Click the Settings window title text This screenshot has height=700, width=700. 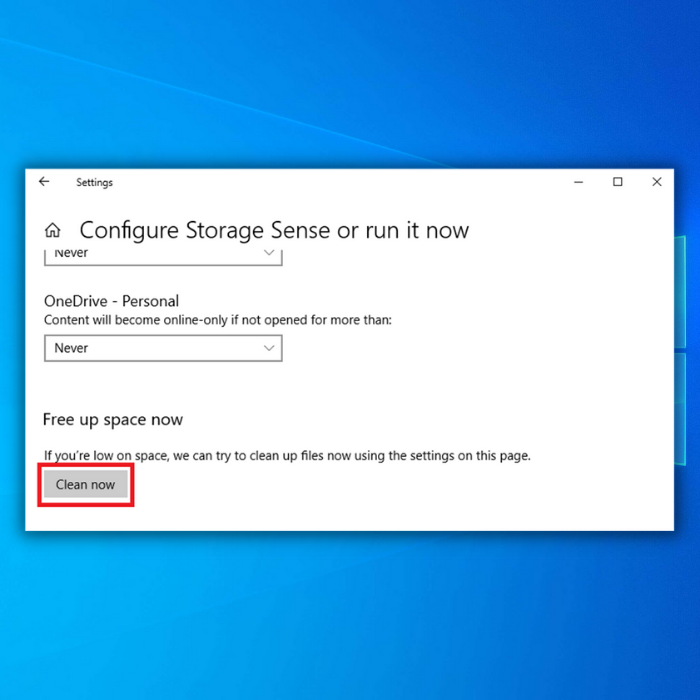tap(94, 182)
